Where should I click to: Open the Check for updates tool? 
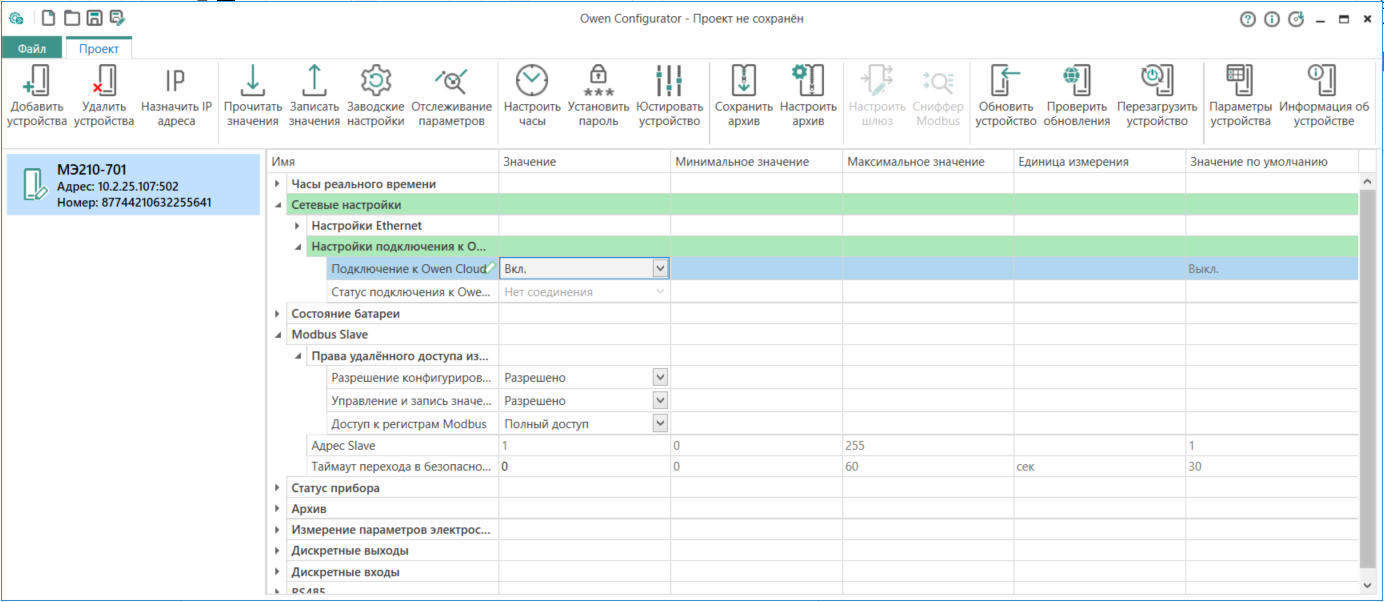[x=1076, y=81]
